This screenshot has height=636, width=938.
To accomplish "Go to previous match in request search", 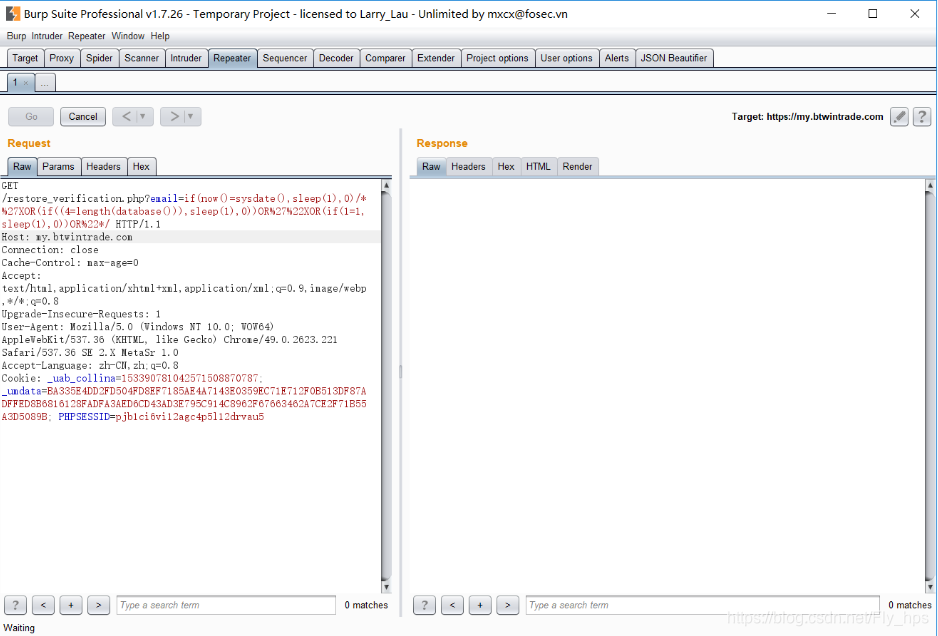I will (43, 605).
